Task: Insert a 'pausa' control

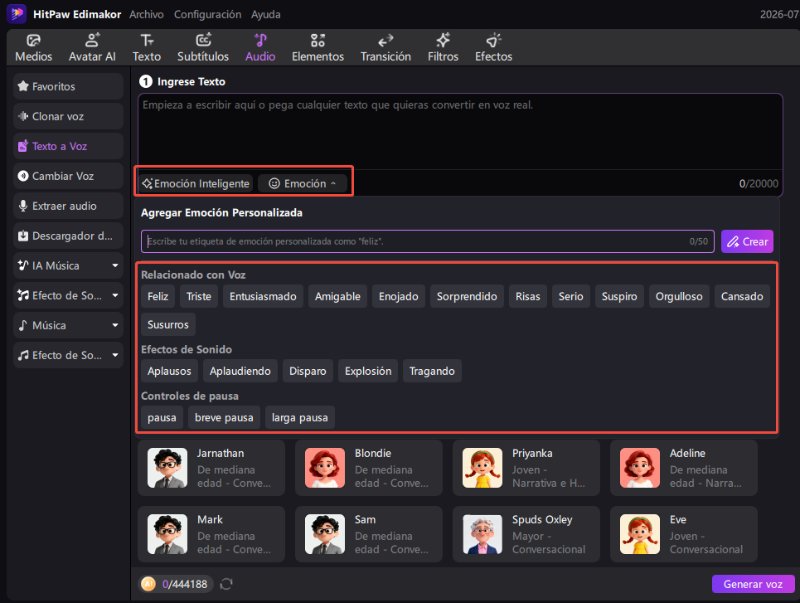Action: tap(162, 417)
